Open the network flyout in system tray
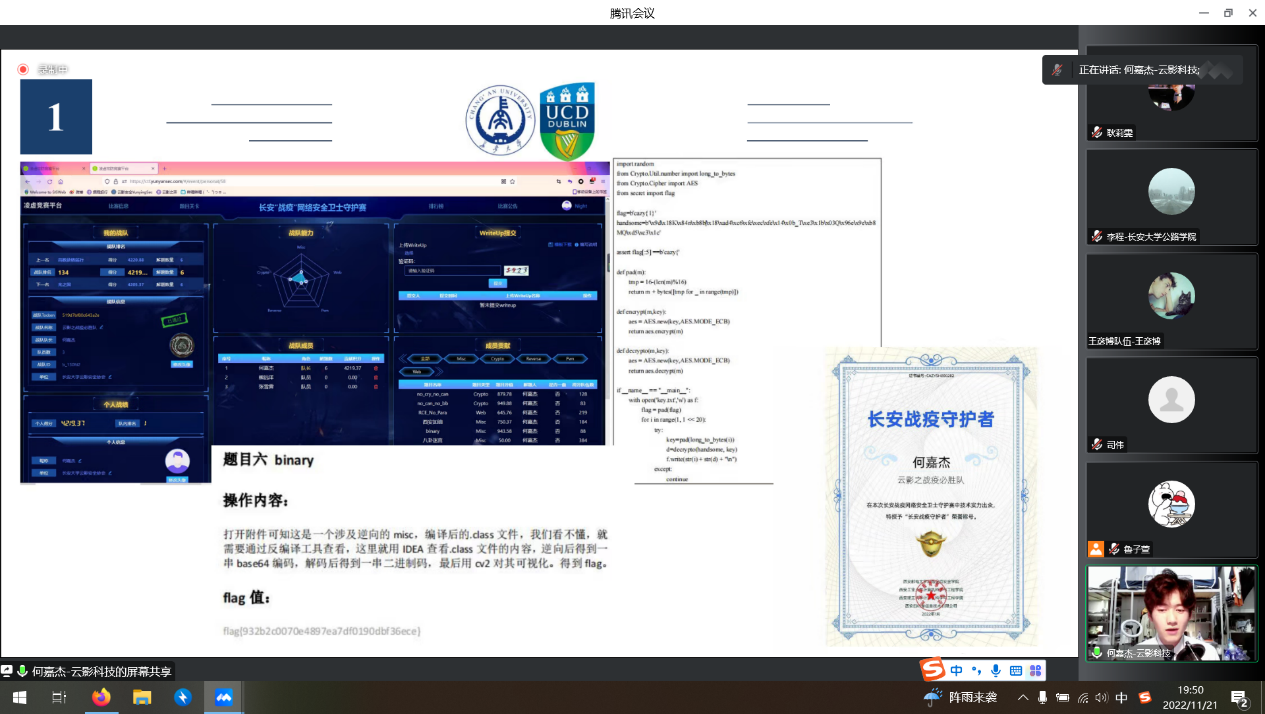The height and width of the screenshot is (714, 1265). coord(1081,697)
